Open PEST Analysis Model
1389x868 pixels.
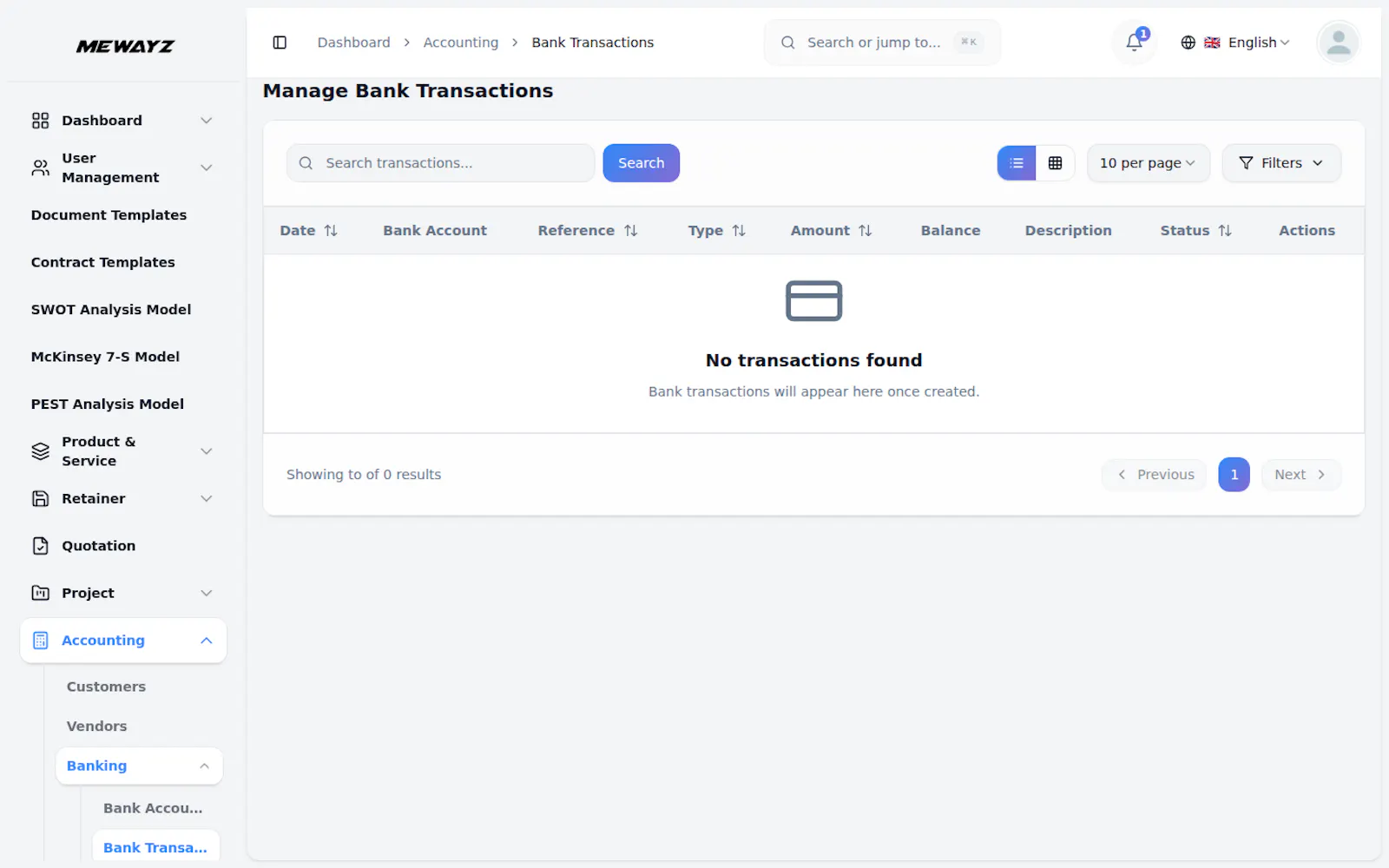point(108,404)
